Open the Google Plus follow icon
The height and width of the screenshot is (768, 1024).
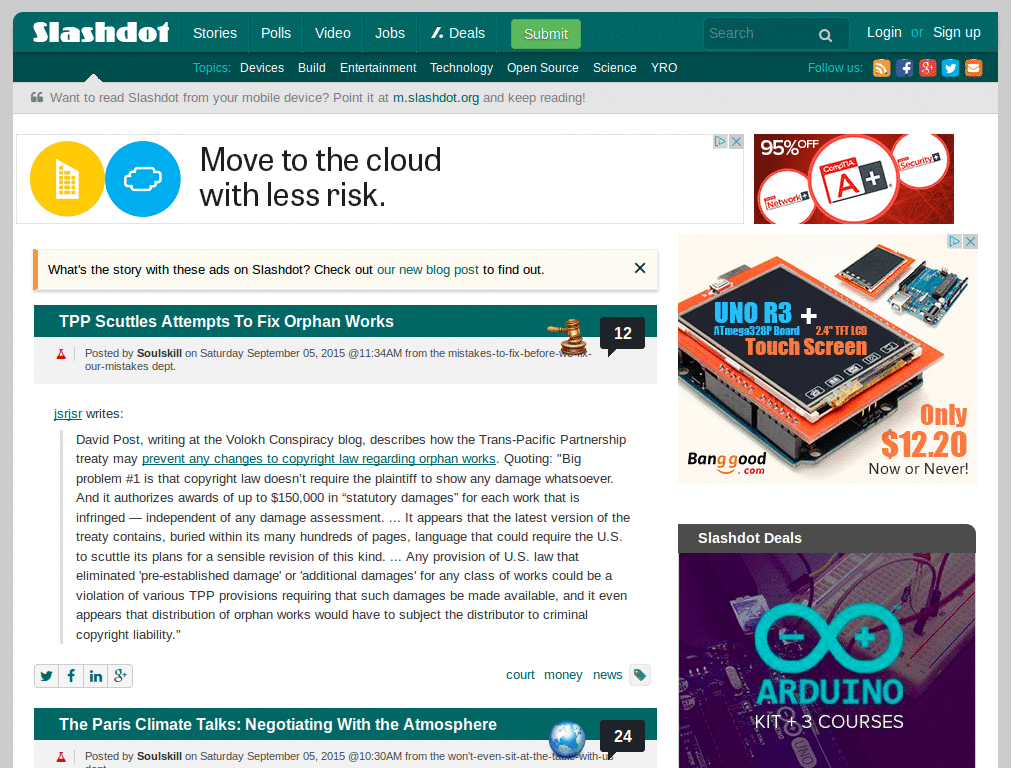pyautogui.click(x=927, y=68)
